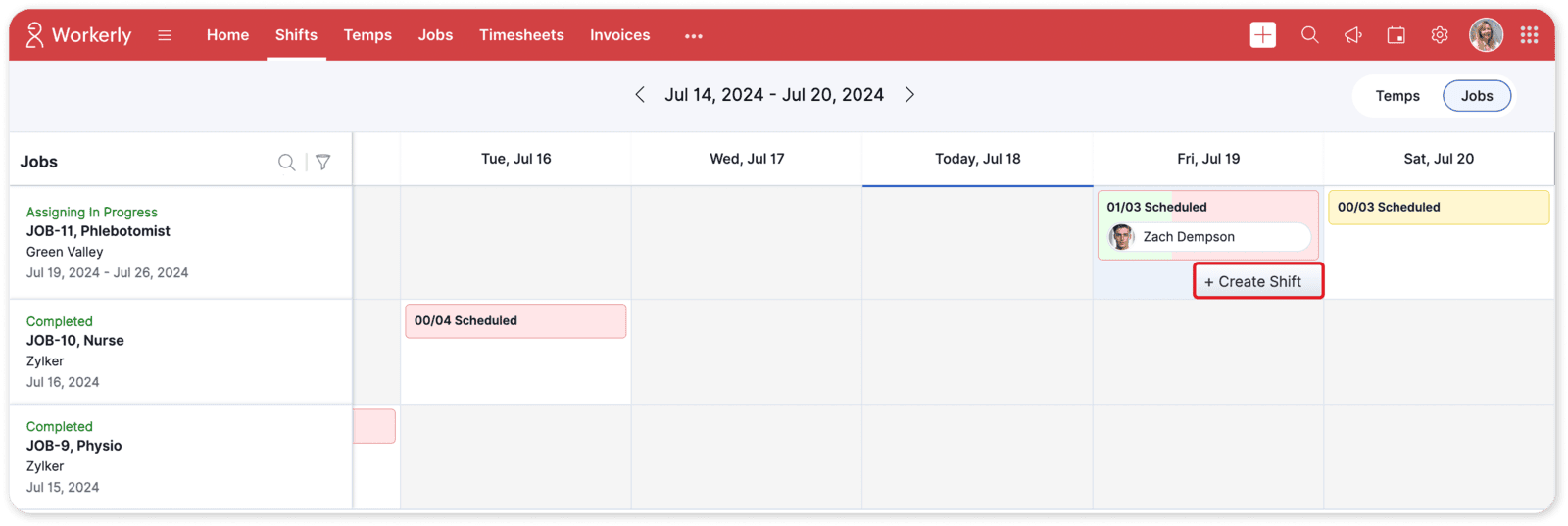Select the Shifts tab
The image size is (1568, 526).
296,35
